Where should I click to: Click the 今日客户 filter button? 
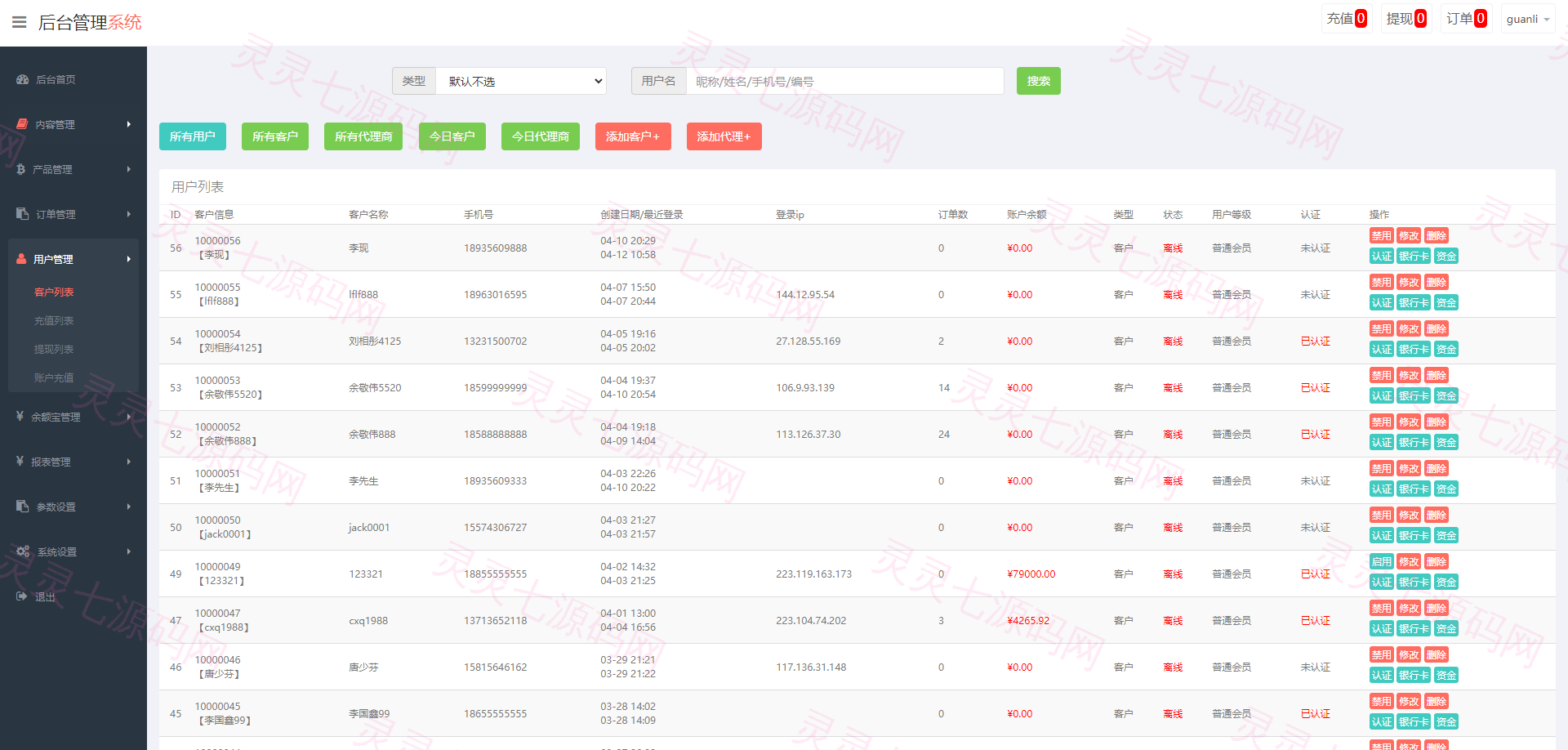[x=452, y=136]
